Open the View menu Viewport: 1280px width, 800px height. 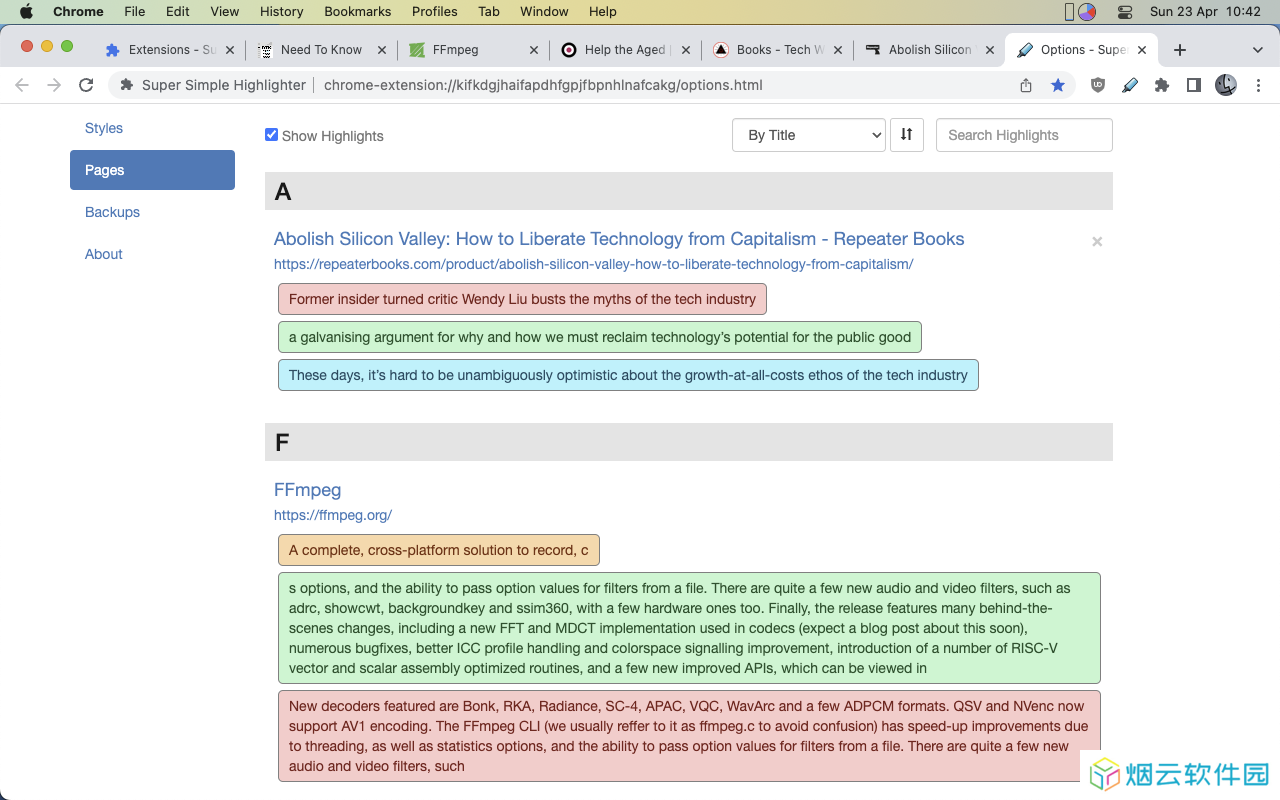pos(225,11)
